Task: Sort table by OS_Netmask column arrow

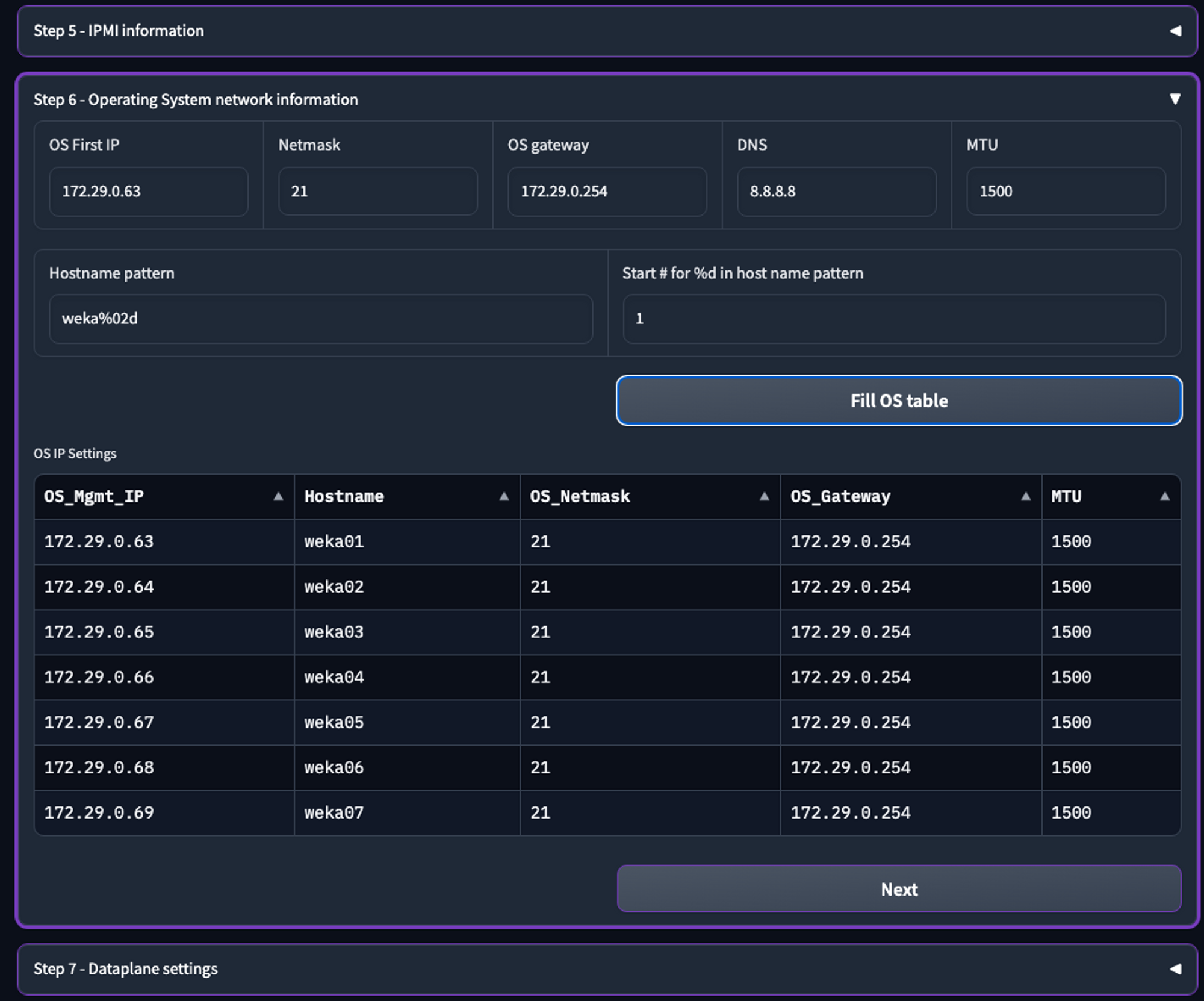Action: coord(764,497)
